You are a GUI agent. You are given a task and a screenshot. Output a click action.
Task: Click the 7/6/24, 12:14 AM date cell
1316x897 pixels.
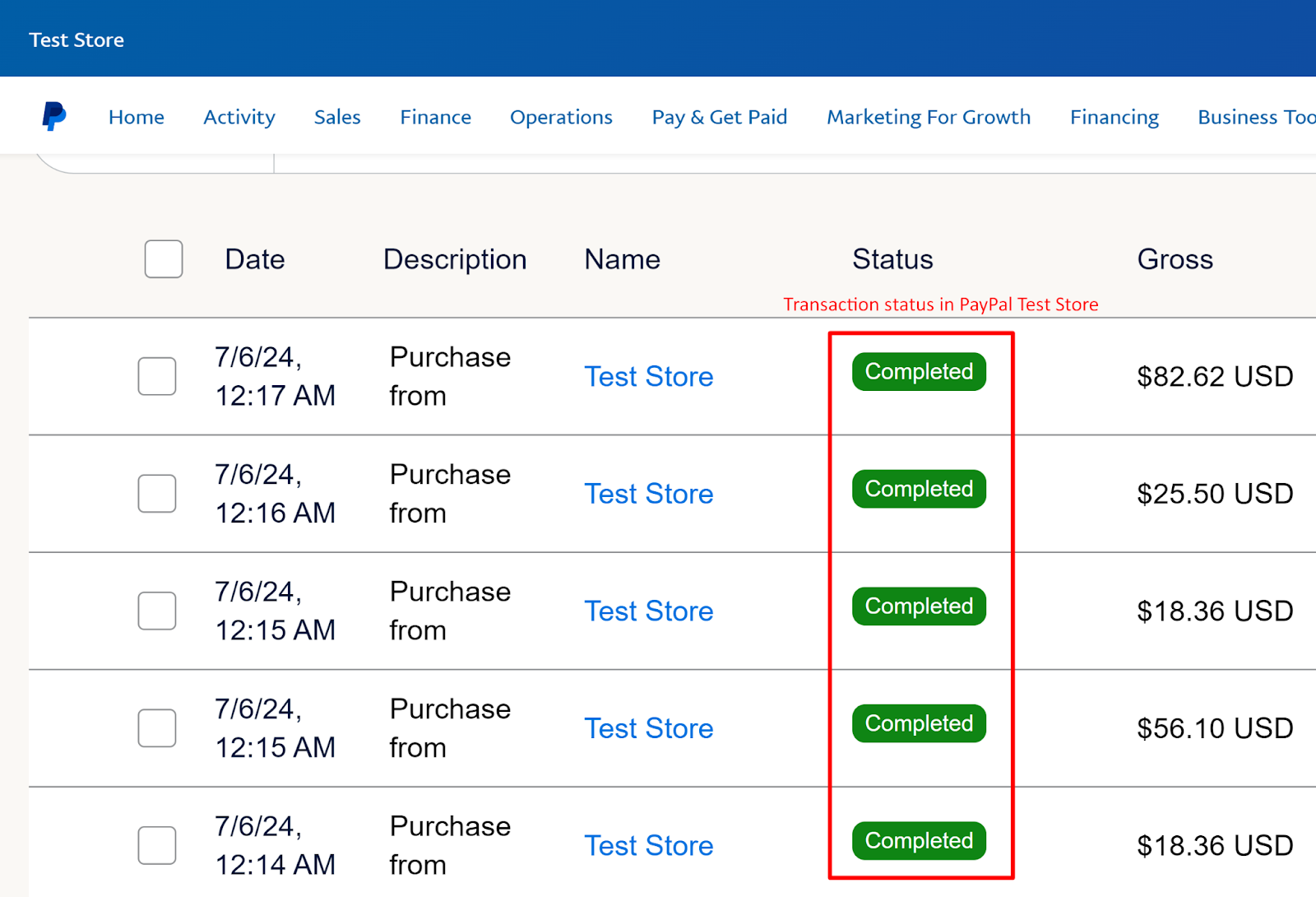point(275,845)
